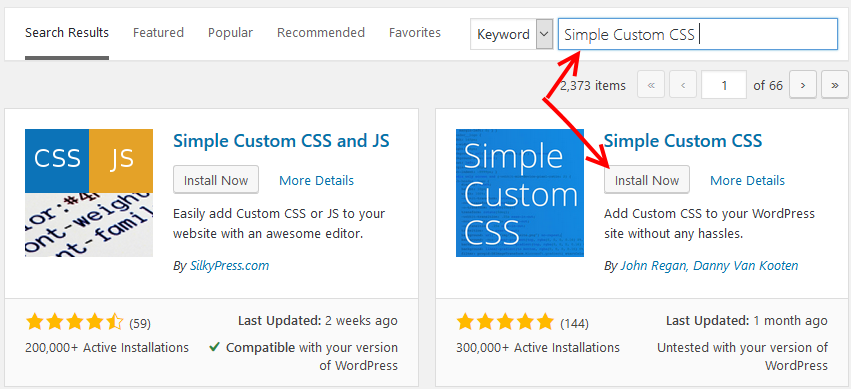Install Simple Custom CSS and JS plugin
This screenshot has height=389, width=851.
pos(216,180)
